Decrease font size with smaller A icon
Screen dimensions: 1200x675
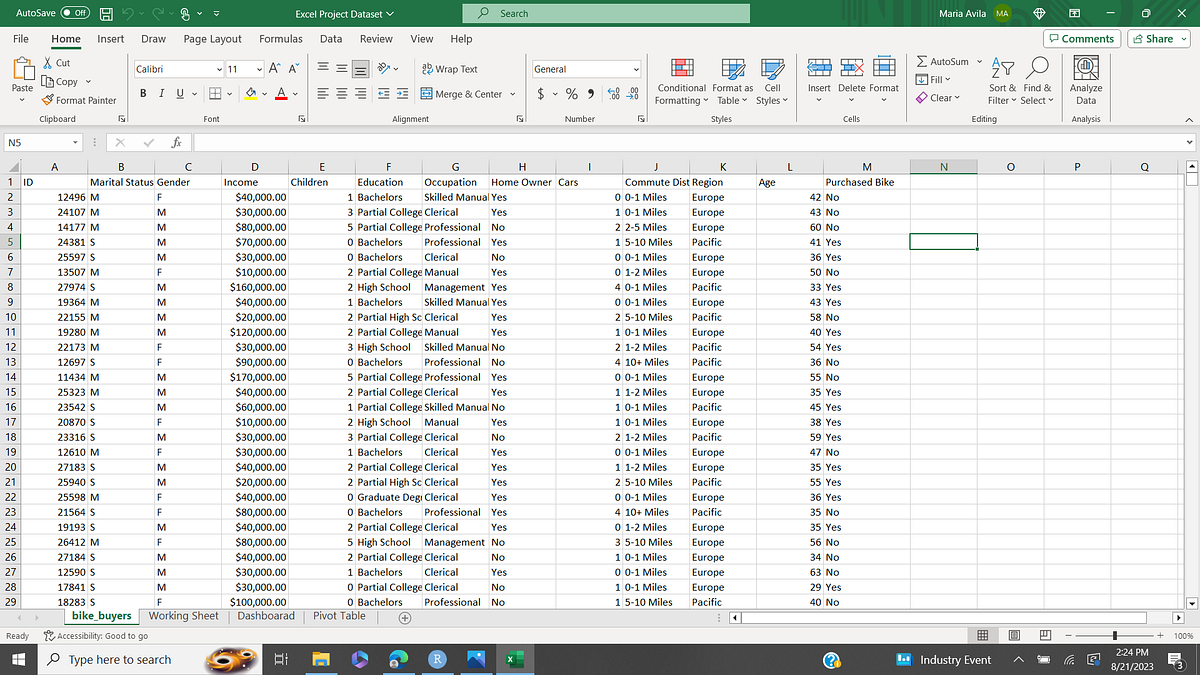coord(293,69)
